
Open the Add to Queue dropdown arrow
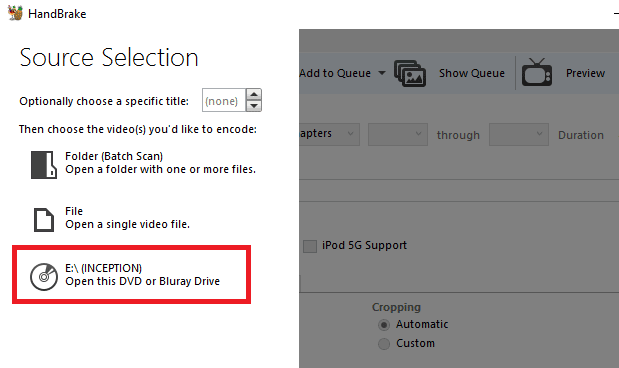tap(382, 73)
